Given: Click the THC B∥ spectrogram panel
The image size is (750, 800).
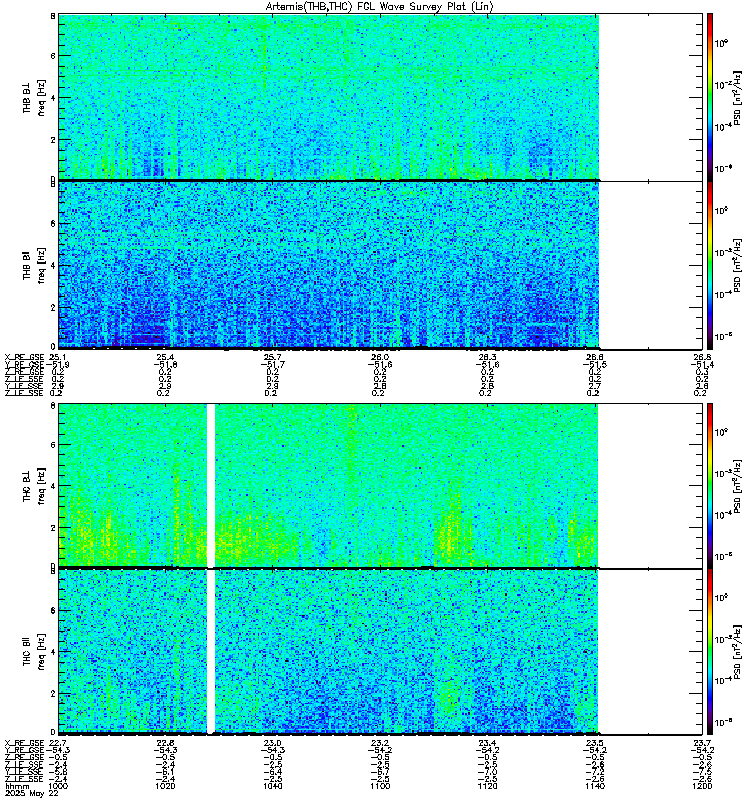Looking at the screenshot, I should coord(381,652).
